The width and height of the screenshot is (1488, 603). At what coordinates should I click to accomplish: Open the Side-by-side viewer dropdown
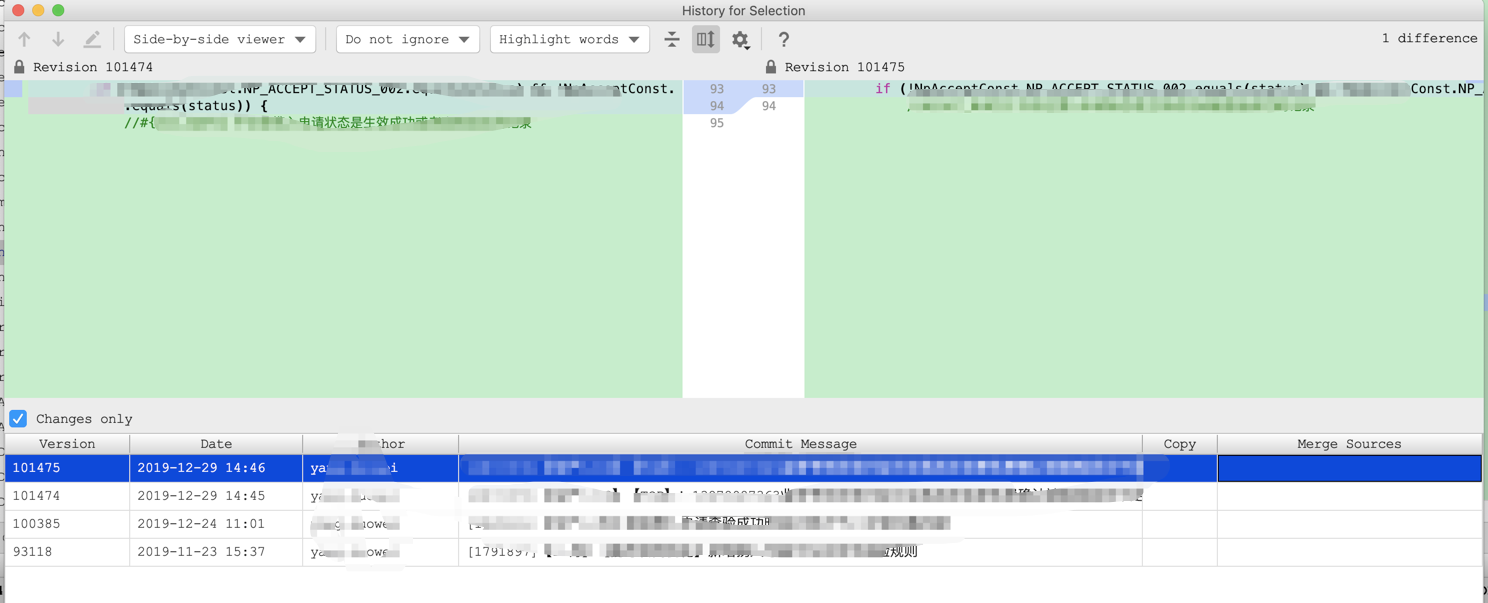point(220,39)
